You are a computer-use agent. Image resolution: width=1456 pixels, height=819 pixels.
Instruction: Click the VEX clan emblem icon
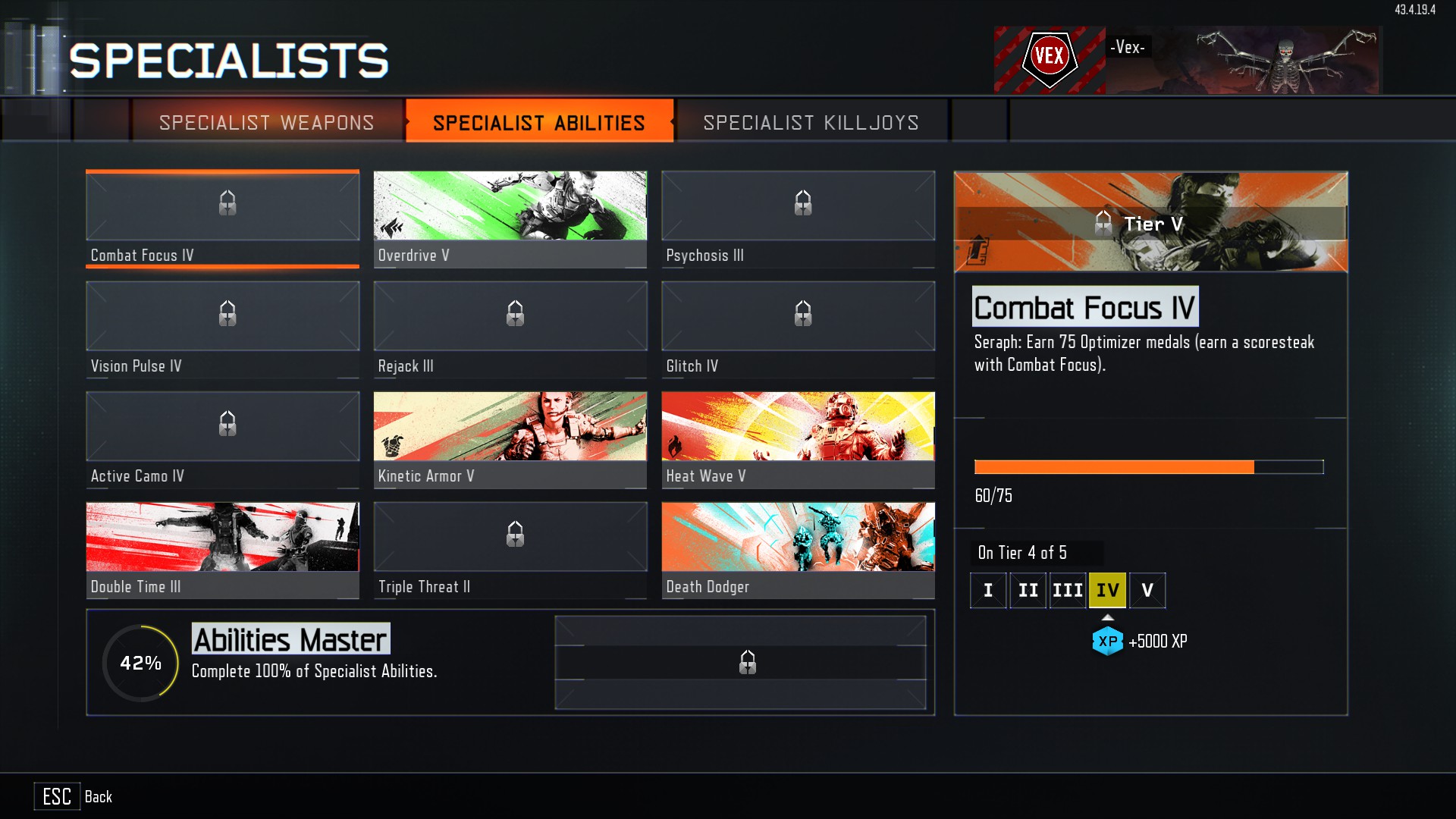coord(1050,57)
